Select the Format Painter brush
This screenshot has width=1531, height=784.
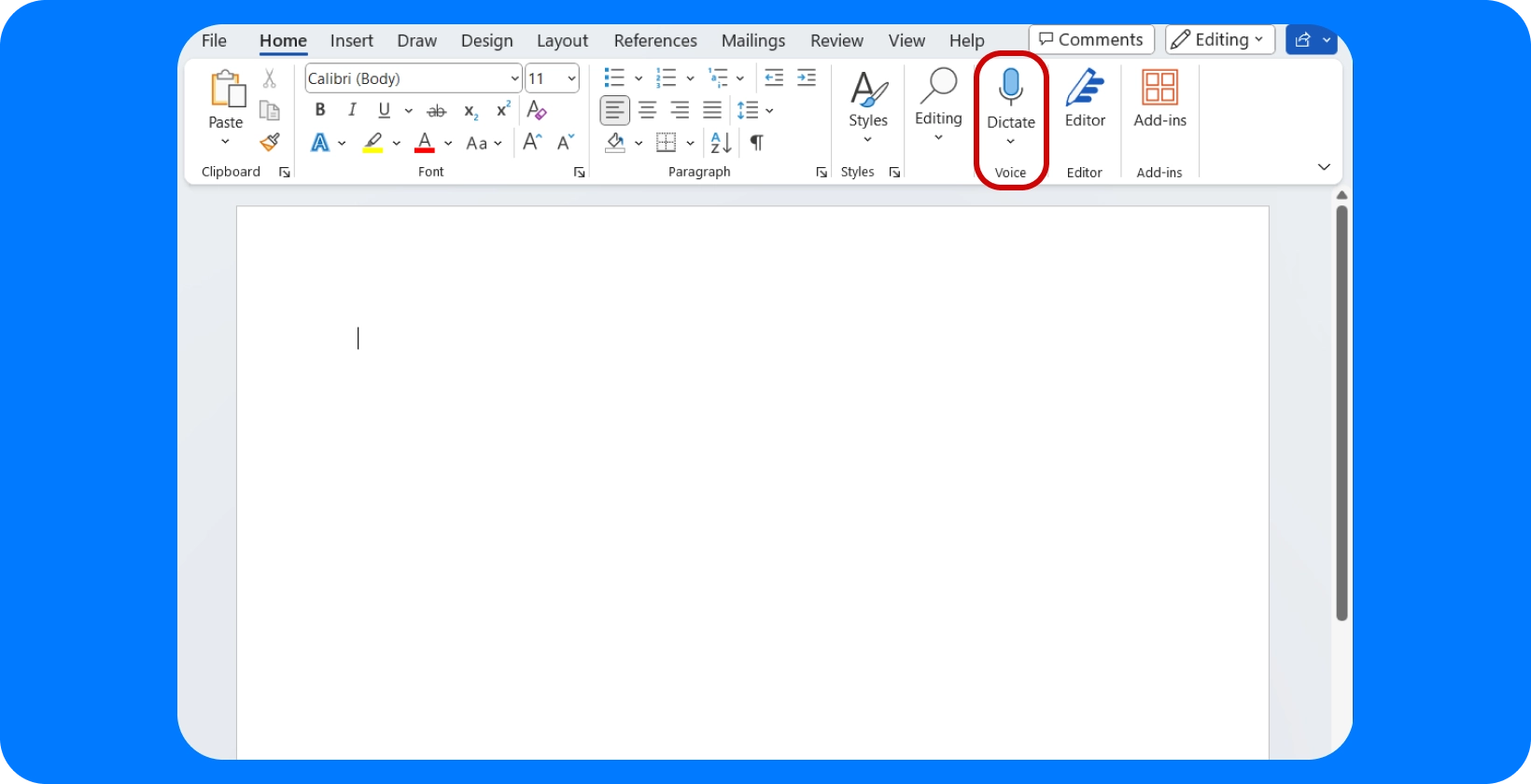pyautogui.click(x=269, y=142)
